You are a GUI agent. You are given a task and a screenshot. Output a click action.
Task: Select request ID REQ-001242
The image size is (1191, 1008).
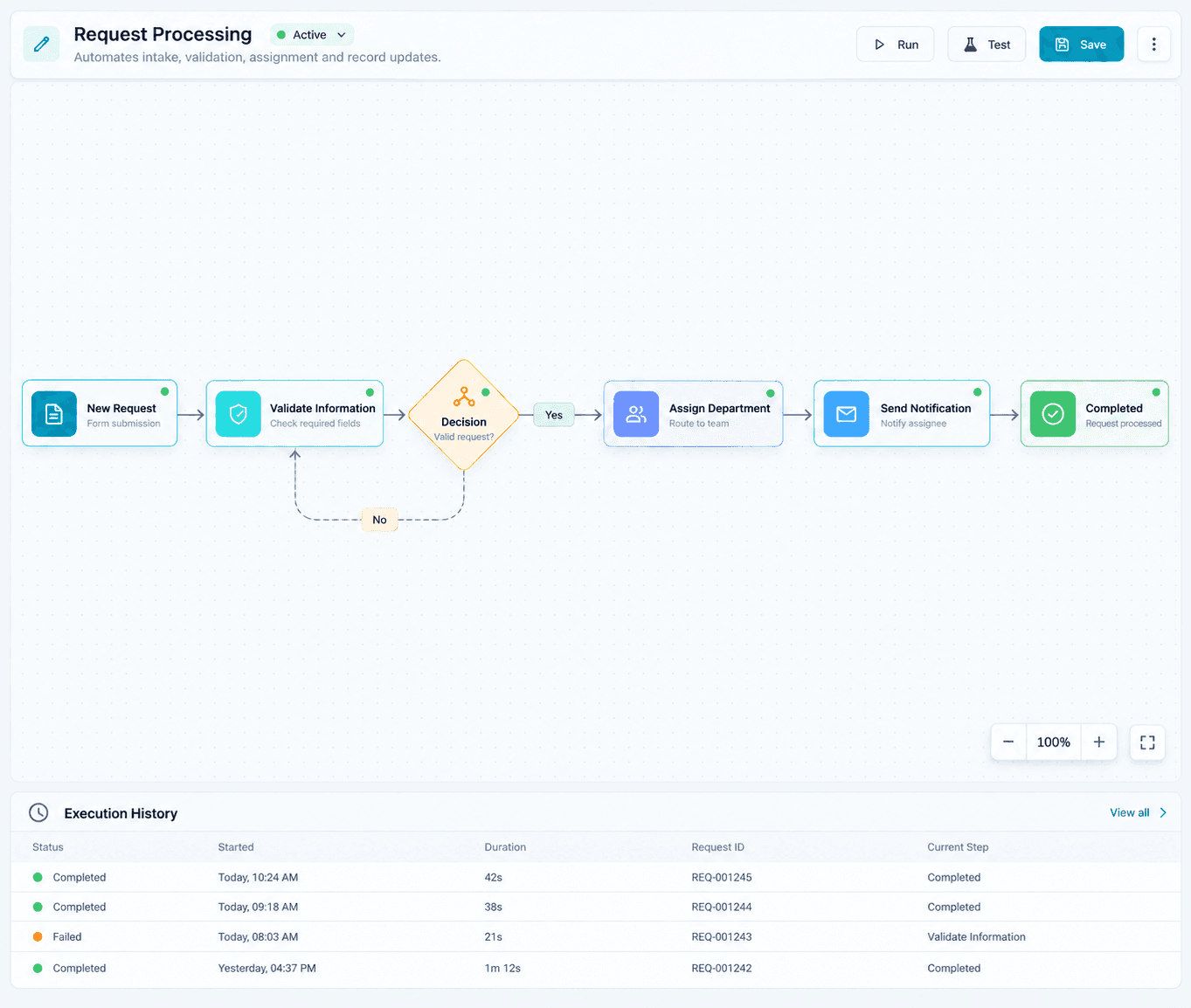coord(722,968)
